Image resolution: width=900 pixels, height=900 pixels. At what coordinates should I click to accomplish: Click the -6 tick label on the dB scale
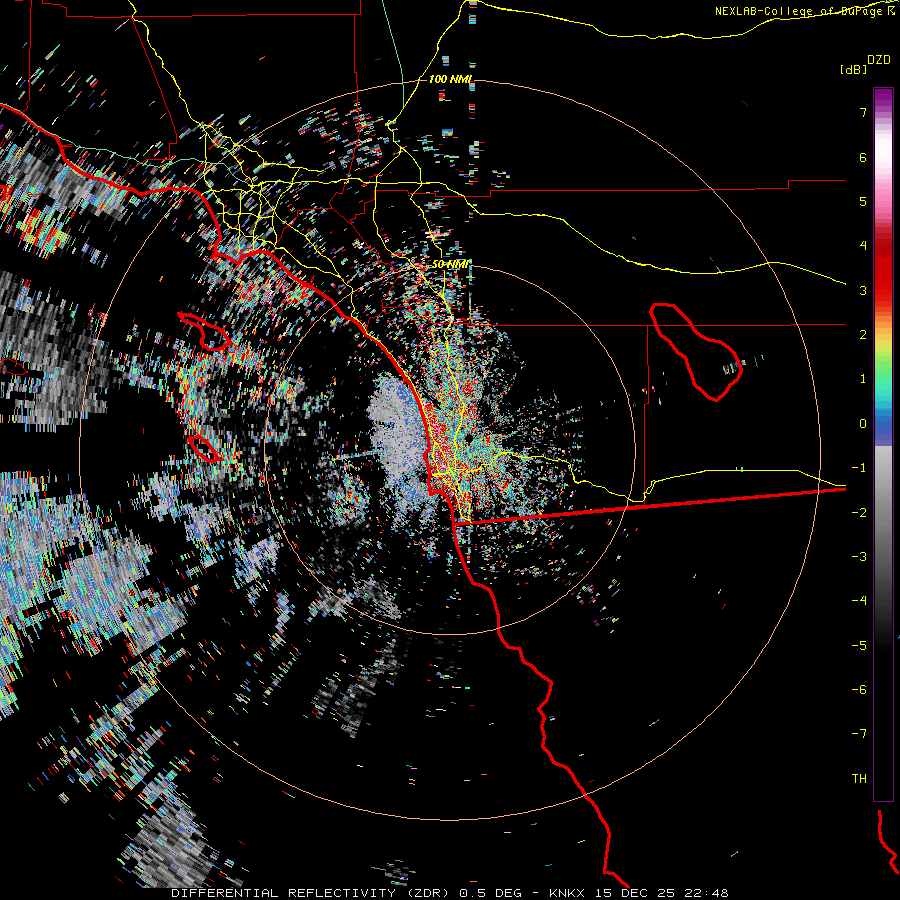pos(859,690)
